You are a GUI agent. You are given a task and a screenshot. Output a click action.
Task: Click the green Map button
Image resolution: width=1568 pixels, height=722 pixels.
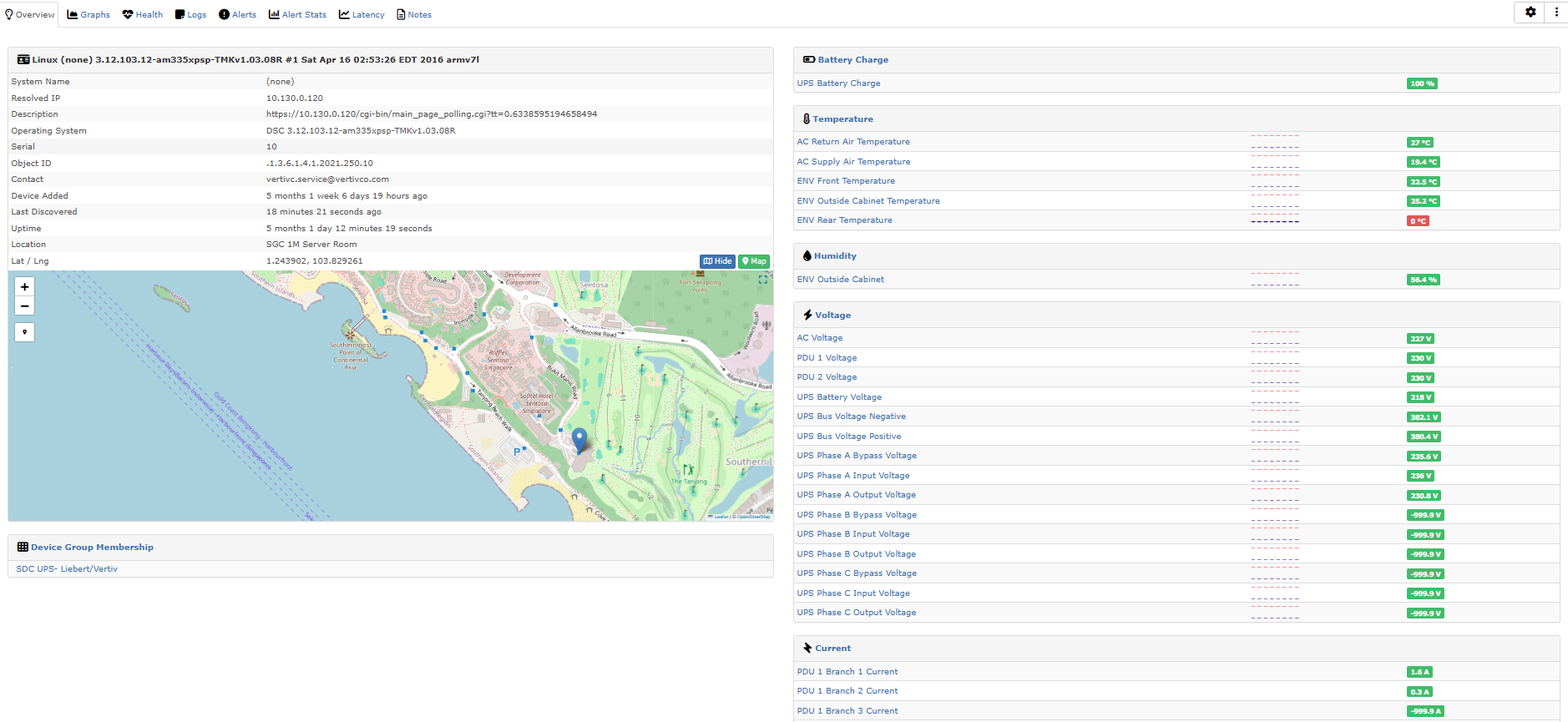click(754, 261)
